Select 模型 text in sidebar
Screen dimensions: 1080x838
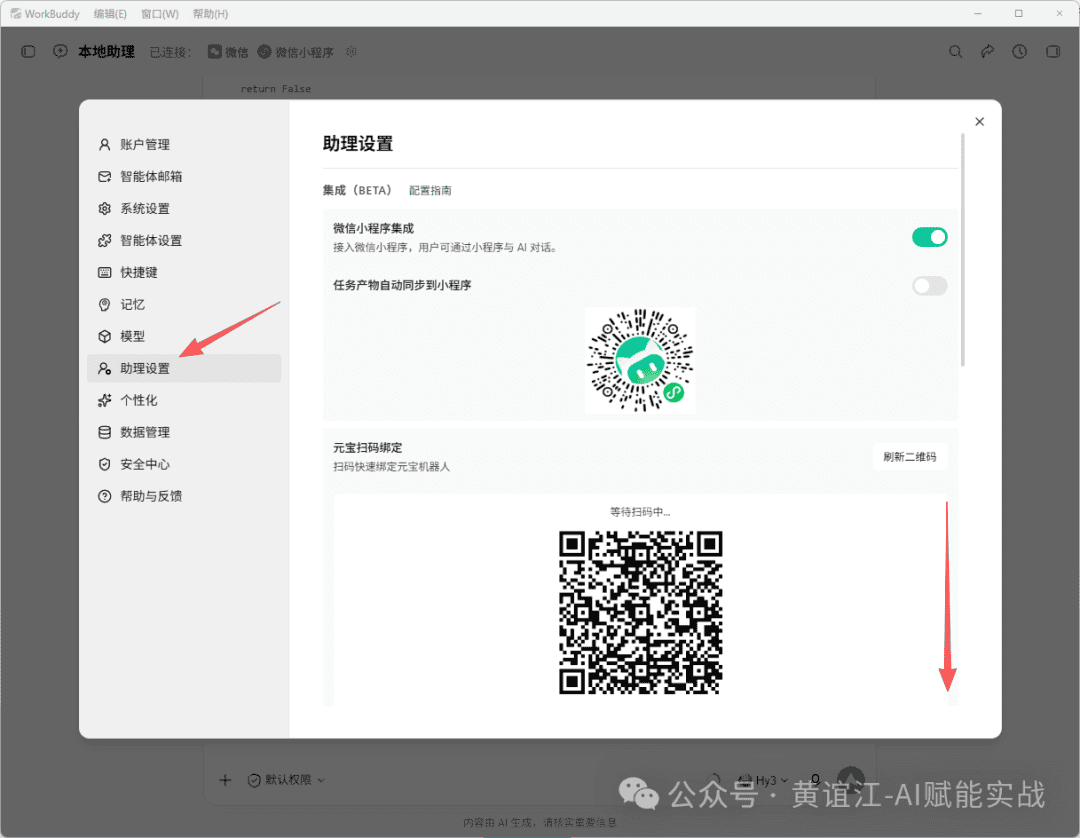point(132,336)
